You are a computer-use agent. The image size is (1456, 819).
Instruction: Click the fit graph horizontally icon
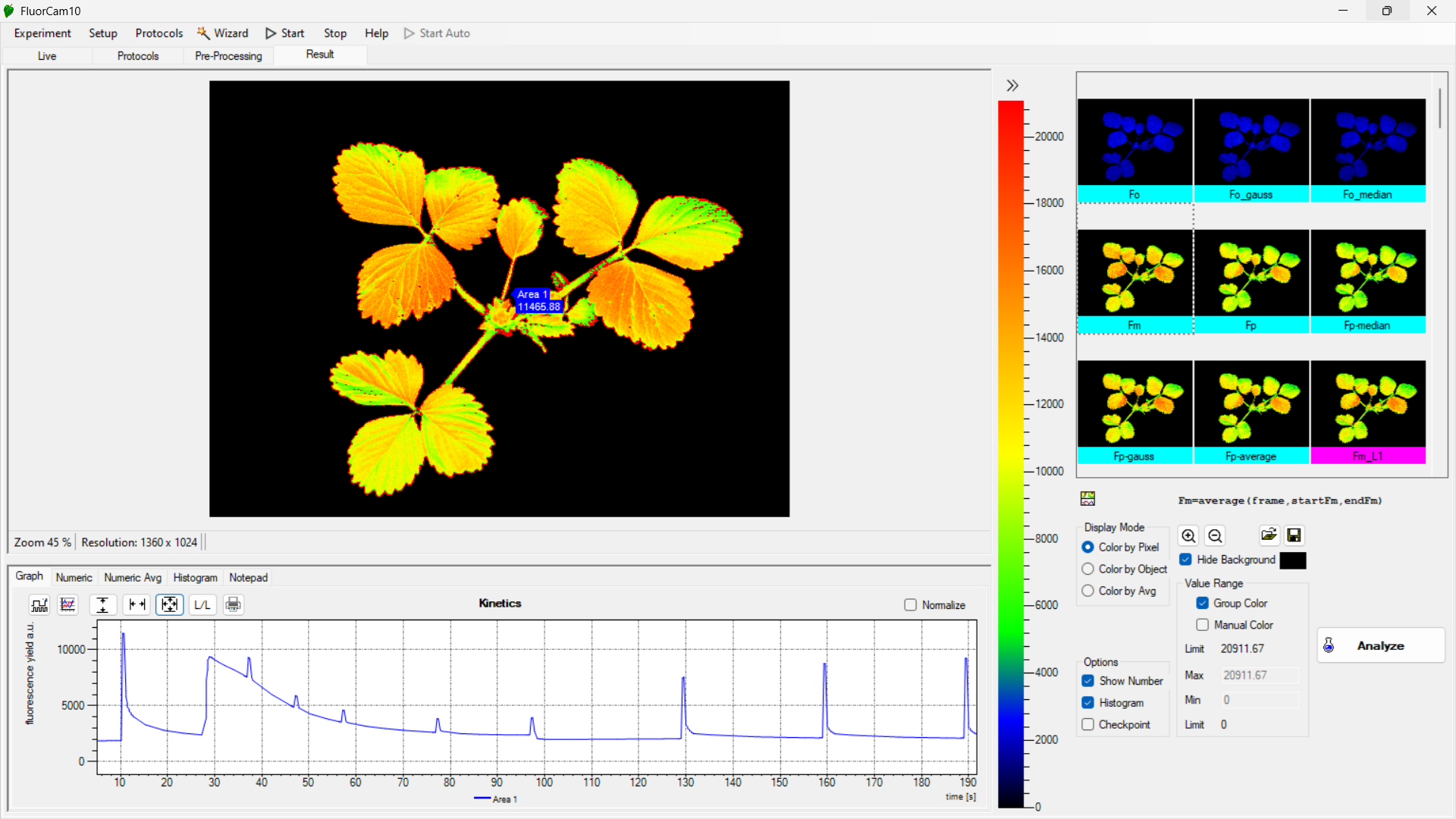click(x=136, y=604)
